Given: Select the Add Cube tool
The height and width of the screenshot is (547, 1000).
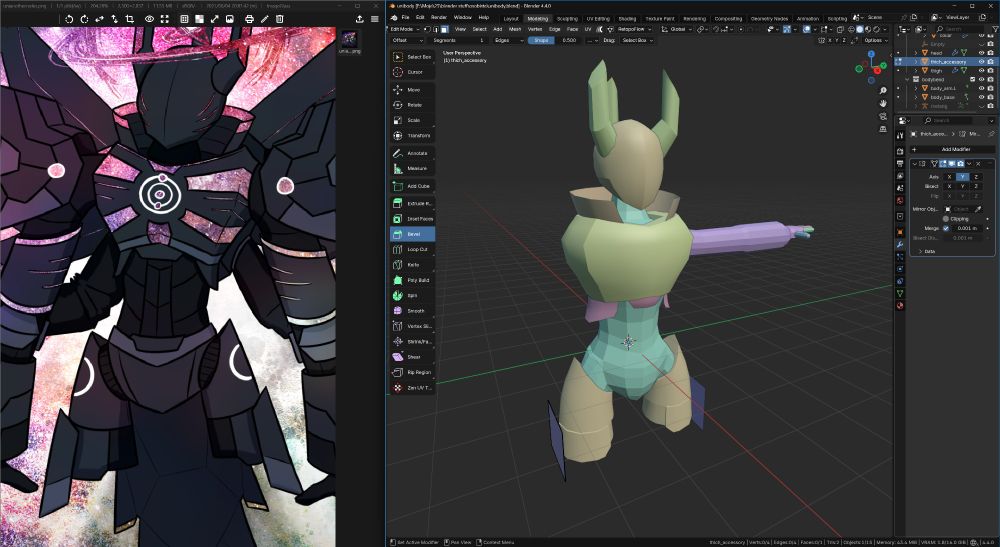Looking at the screenshot, I should (413, 186).
